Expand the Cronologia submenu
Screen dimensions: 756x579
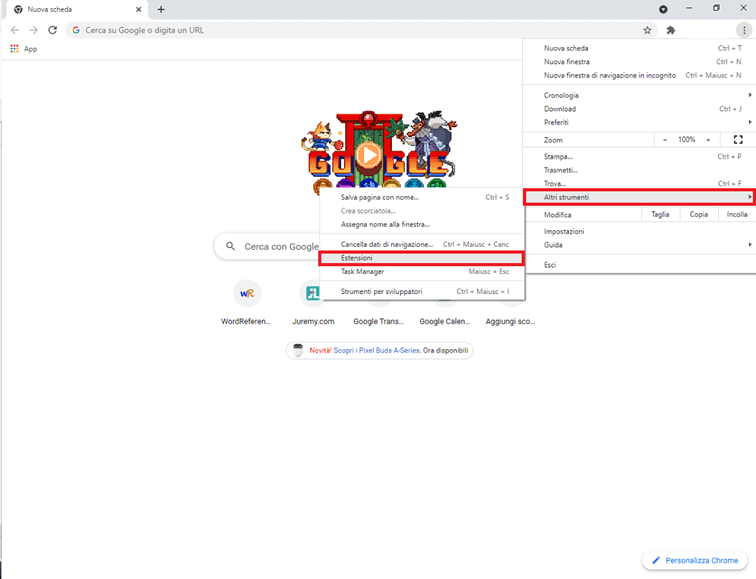click(x=640, y=95)
